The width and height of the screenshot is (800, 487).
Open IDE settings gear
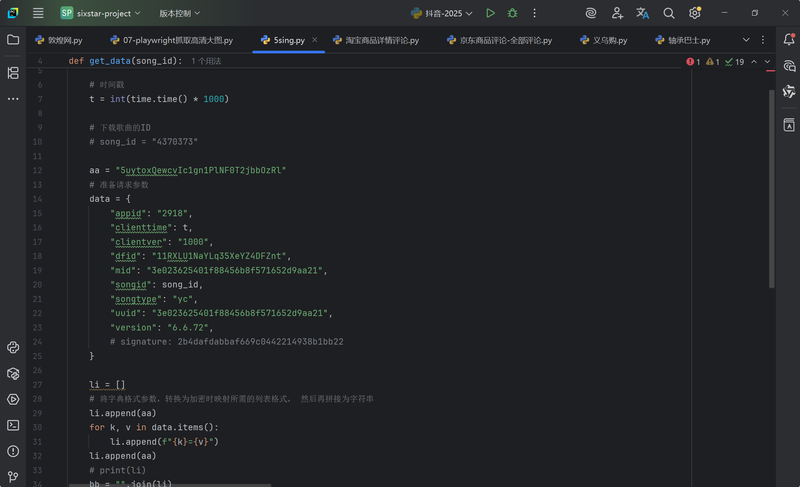click(695, 13)
